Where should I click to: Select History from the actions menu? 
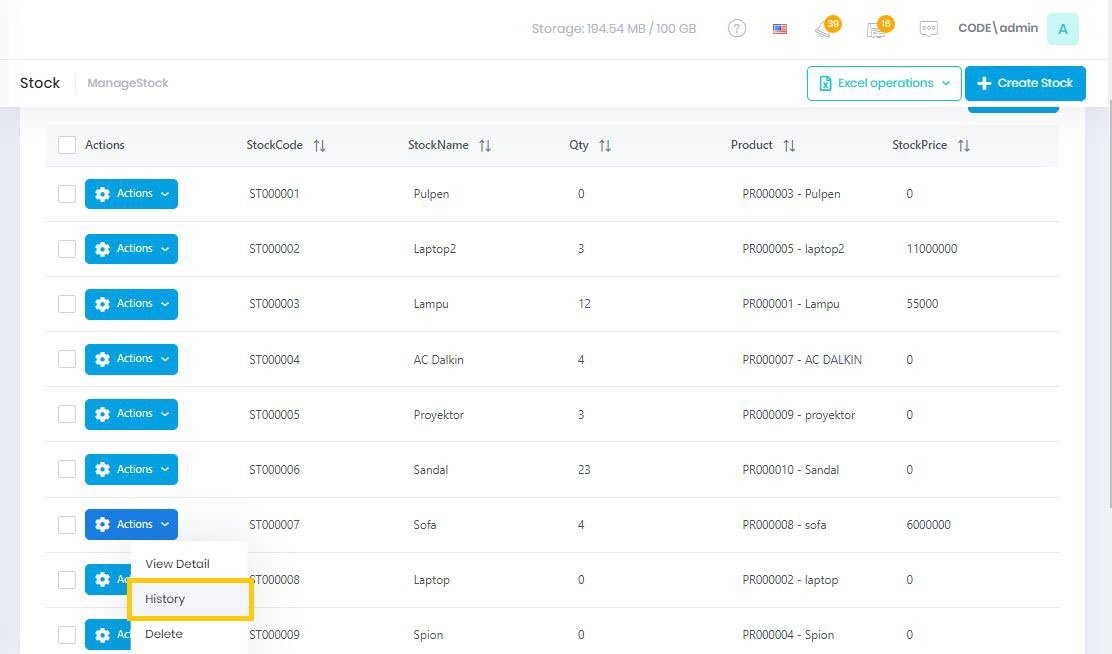[166, 599]
